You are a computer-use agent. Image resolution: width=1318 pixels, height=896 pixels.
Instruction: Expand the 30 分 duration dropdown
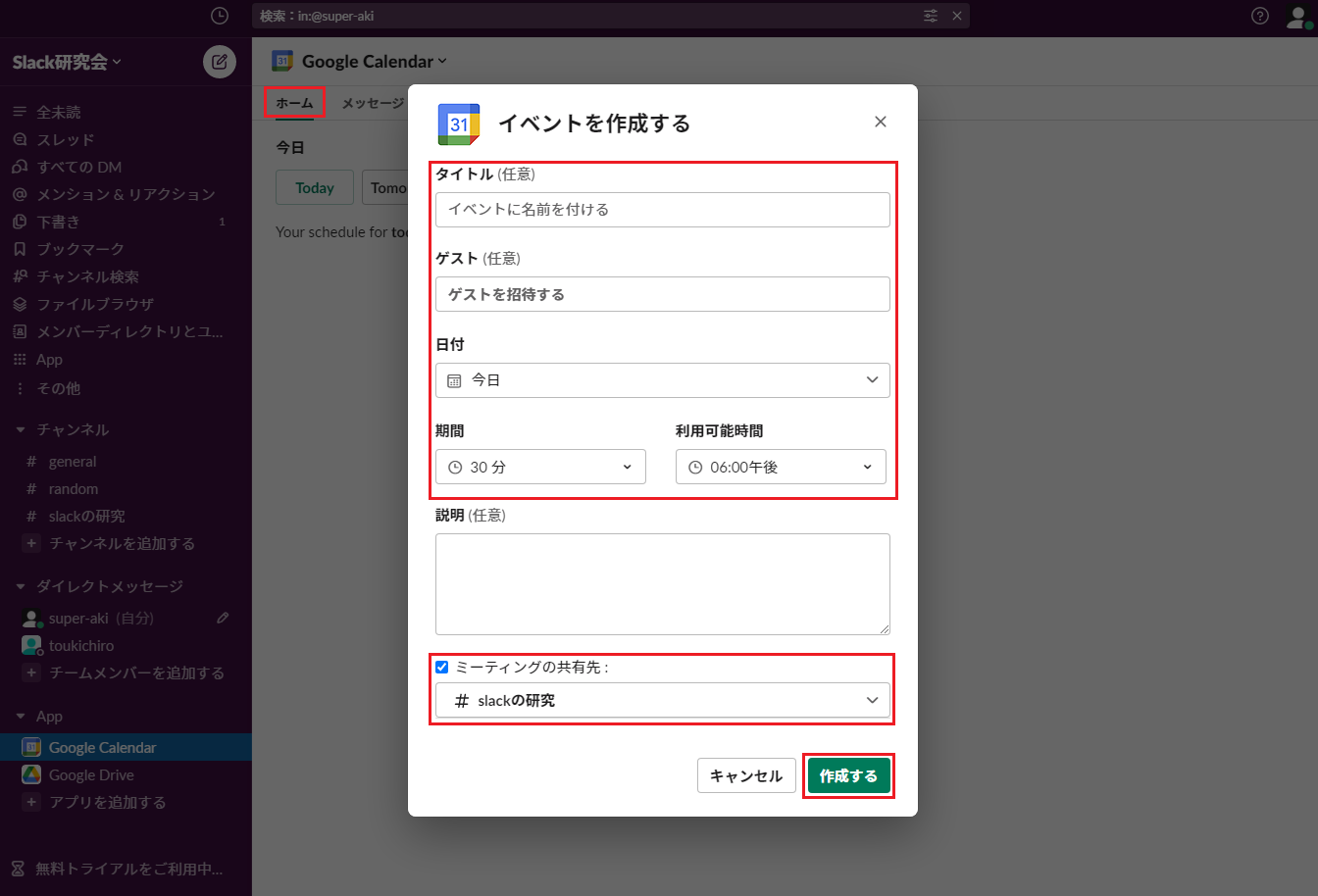coord(540,468)
